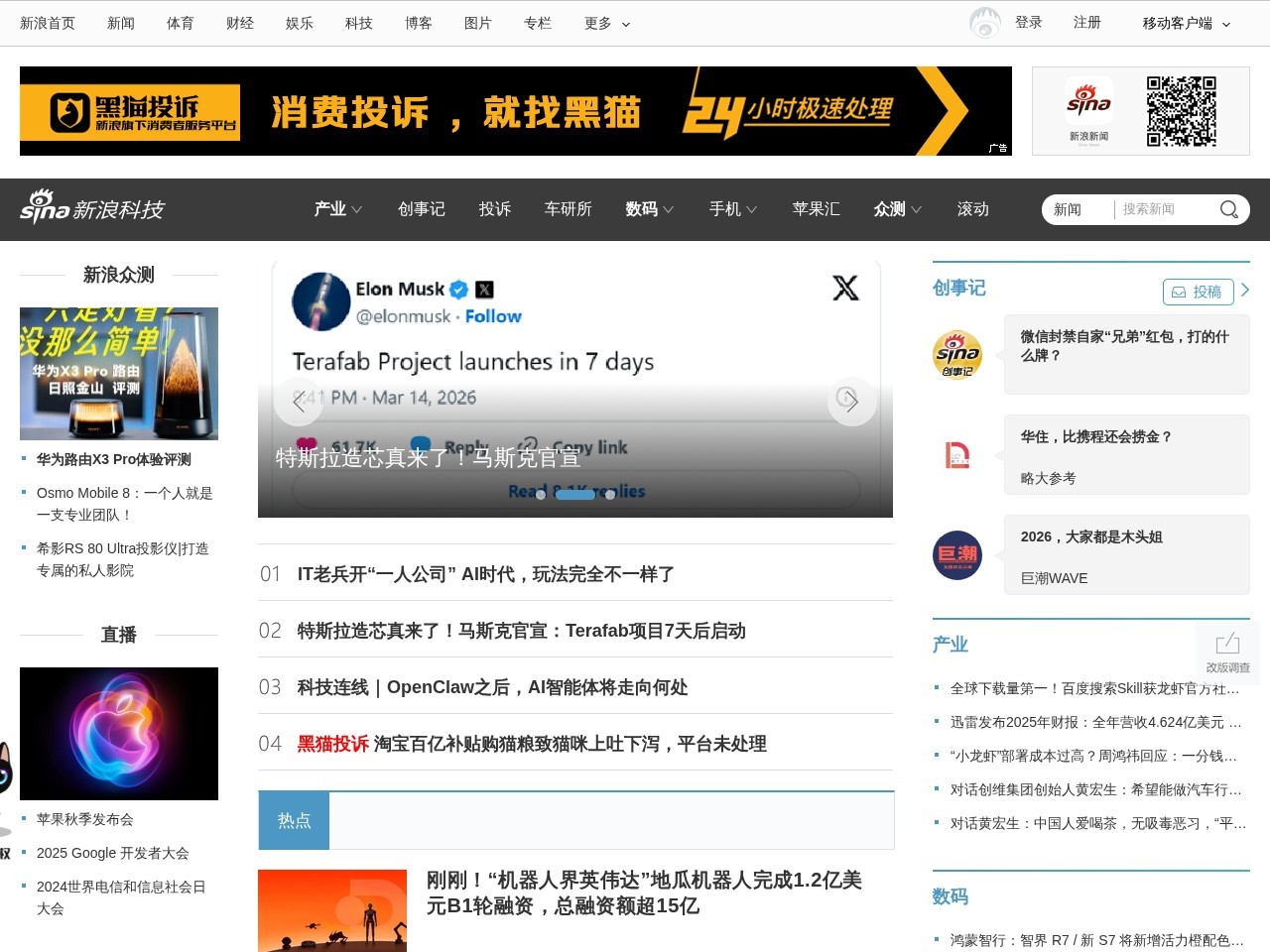Screen dimensions: 1270x952
Task: Click the Sina Chuangshiji round logo
Action: pos(957,354)
